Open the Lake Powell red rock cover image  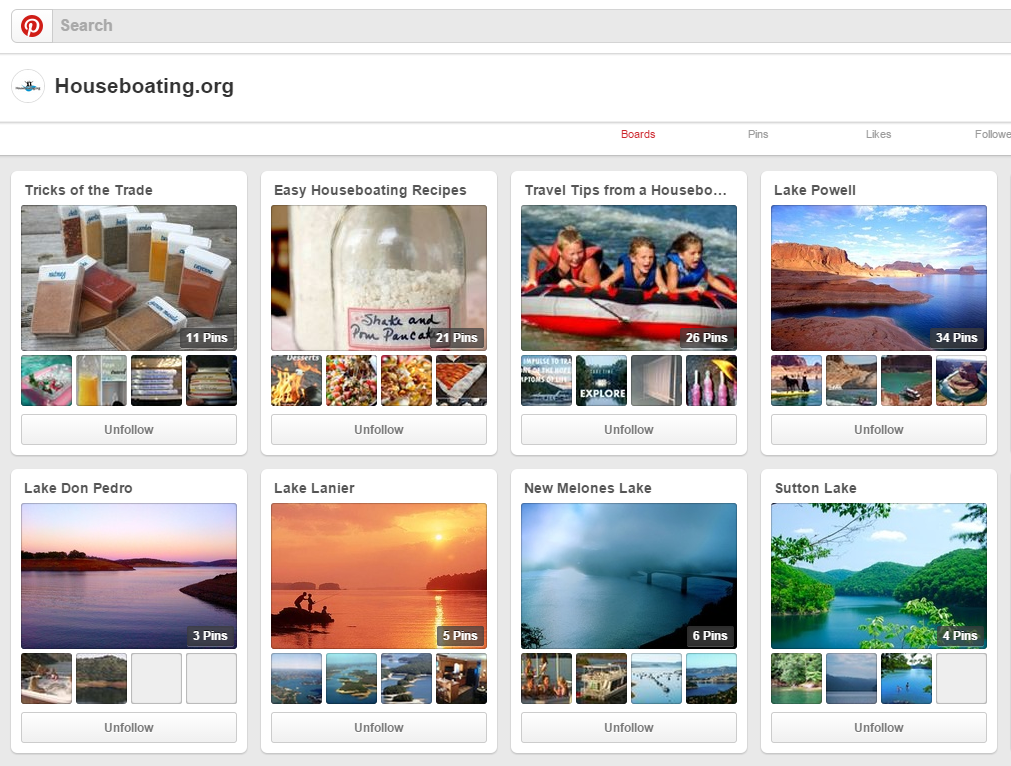point(879,278)
